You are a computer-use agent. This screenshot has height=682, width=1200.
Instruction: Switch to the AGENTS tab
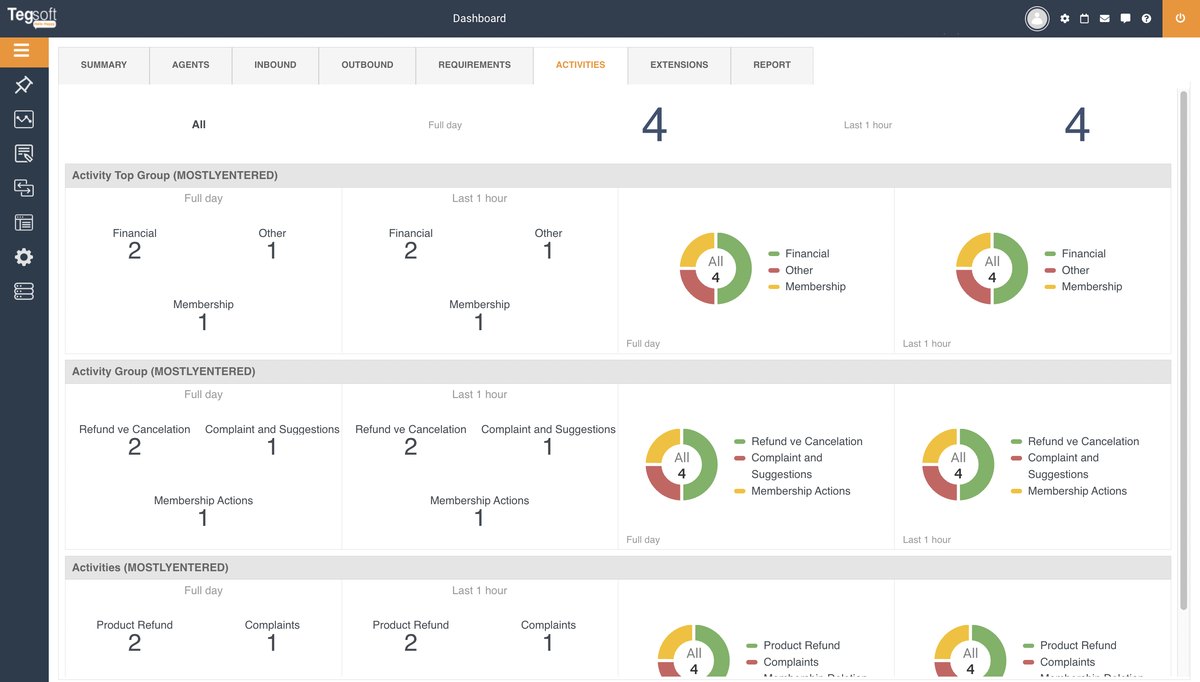point(191,65)
